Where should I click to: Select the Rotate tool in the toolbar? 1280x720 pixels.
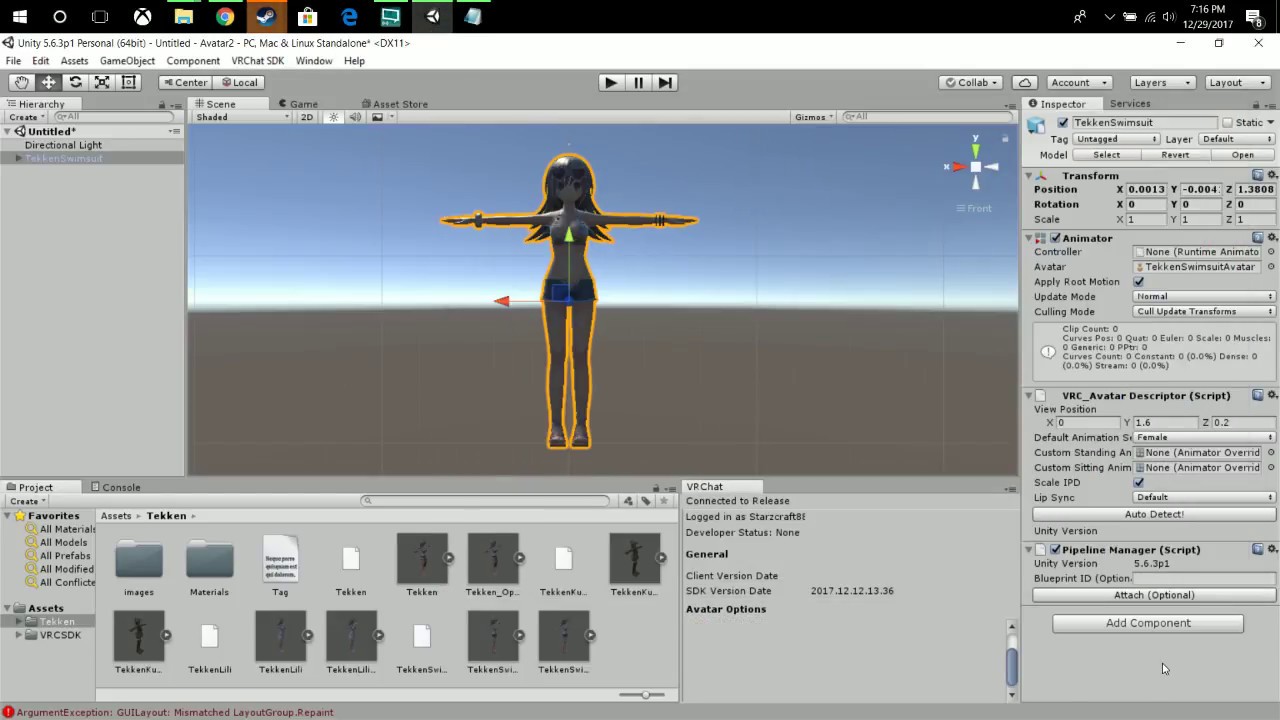tap(75, 82)
